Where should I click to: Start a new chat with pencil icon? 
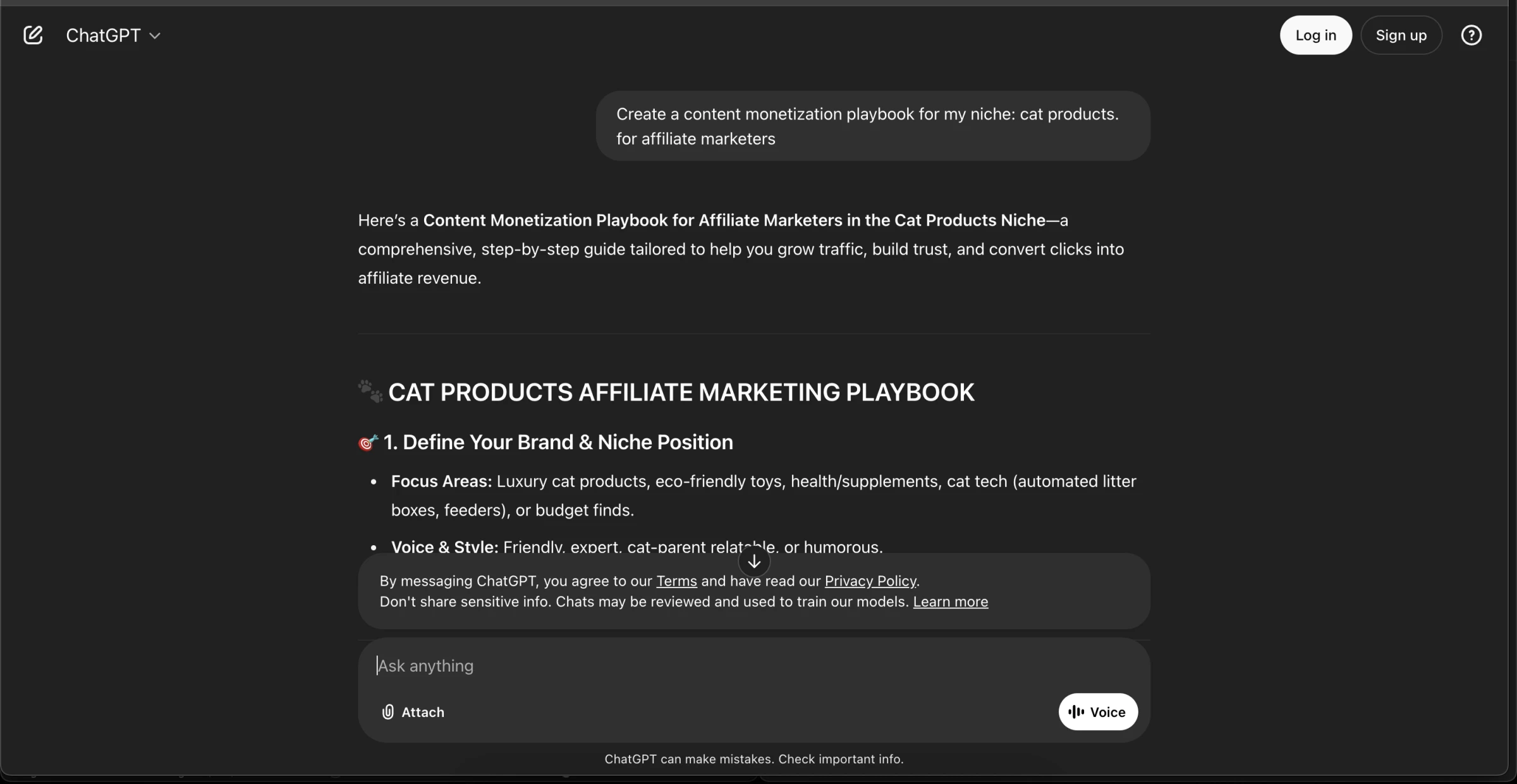pyautogui.click(x=33, y=35)
